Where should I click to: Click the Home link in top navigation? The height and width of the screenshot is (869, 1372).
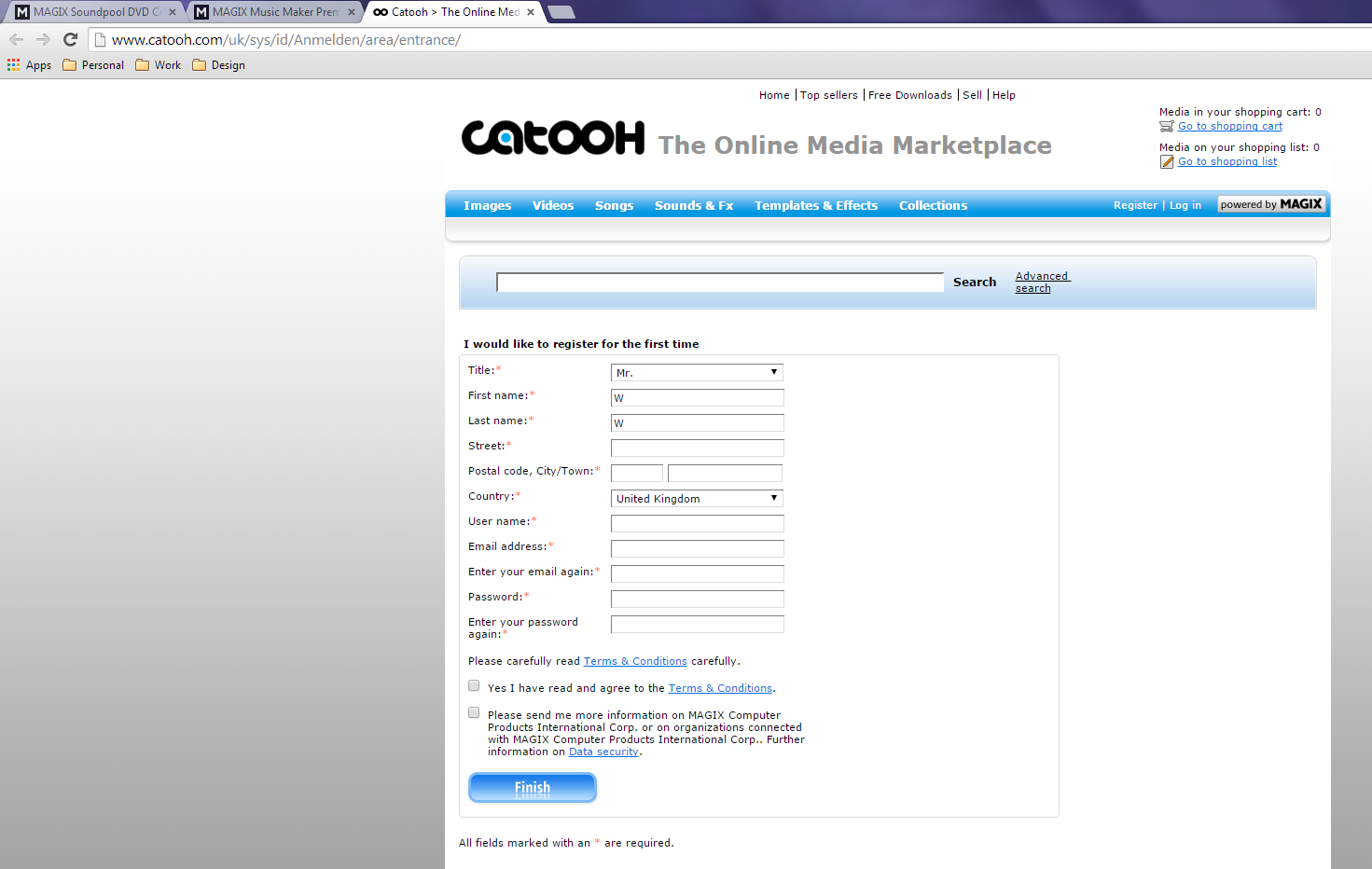point(774,95)
